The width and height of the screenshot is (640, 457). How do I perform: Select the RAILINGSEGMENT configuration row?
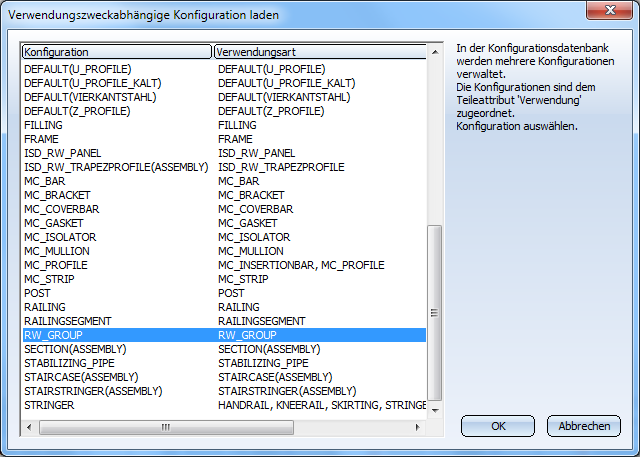tap(224, 321)
